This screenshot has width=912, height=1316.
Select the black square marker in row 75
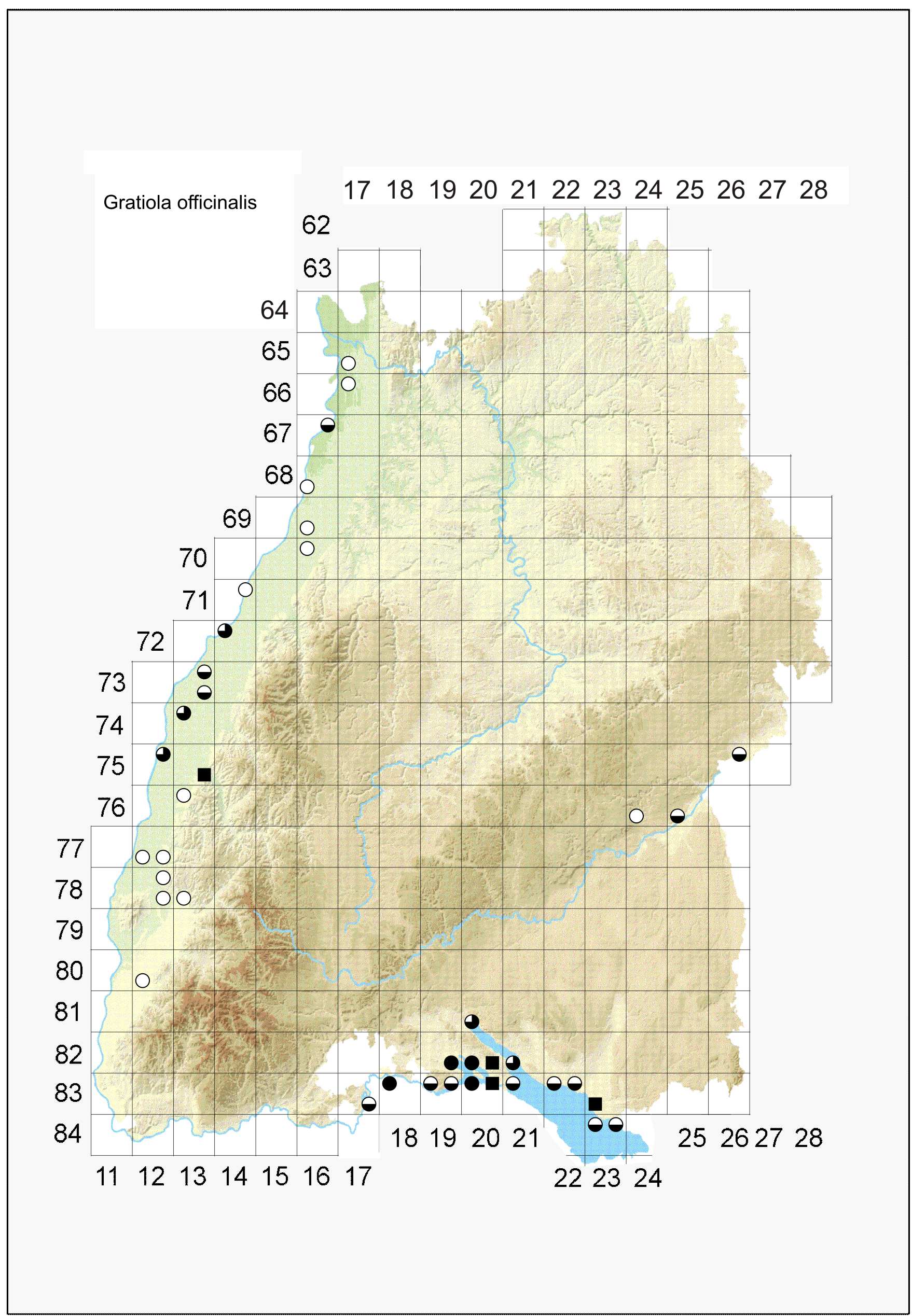204,775
